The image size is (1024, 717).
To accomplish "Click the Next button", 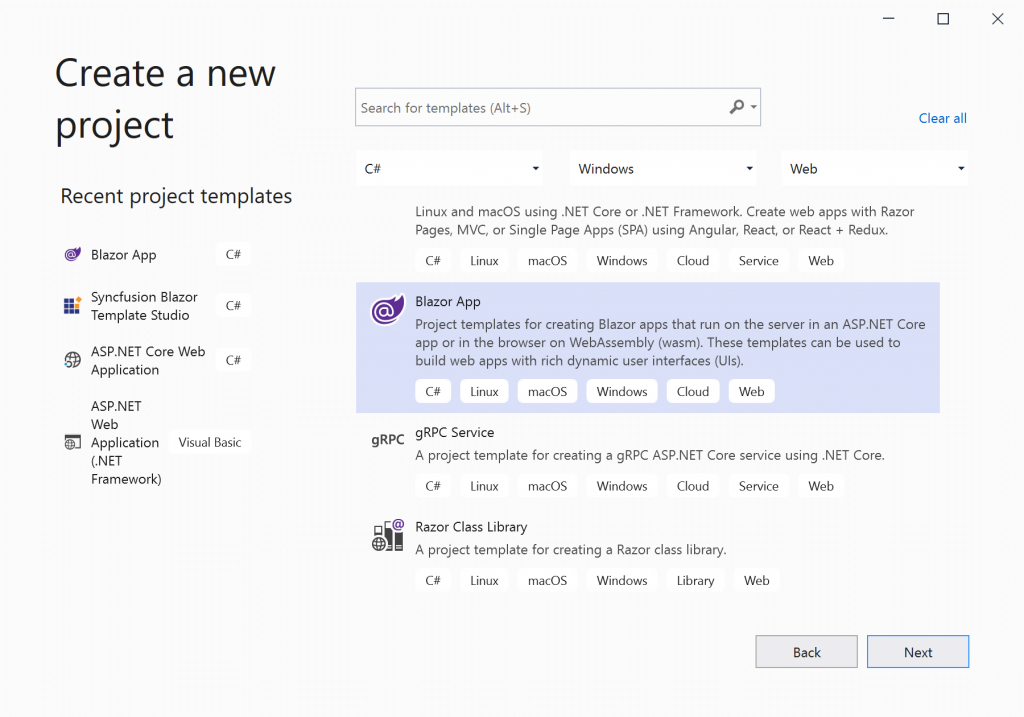I will (x=917, y=651).
